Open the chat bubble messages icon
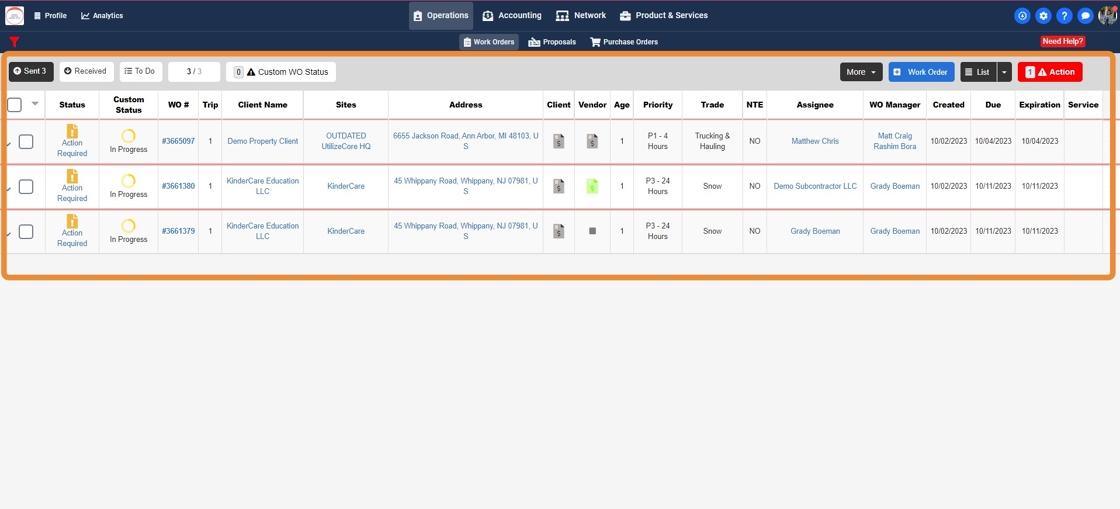This screenshot has height=509, width=1120. (x=1085, y=16)
